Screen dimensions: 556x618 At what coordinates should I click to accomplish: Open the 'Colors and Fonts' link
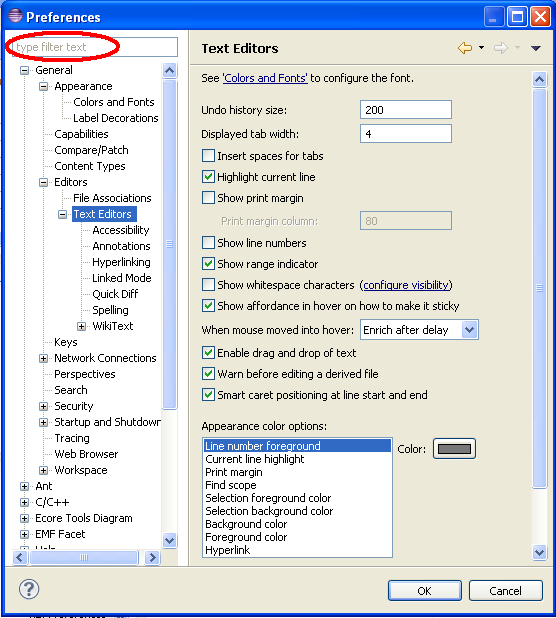pos(265,78)
